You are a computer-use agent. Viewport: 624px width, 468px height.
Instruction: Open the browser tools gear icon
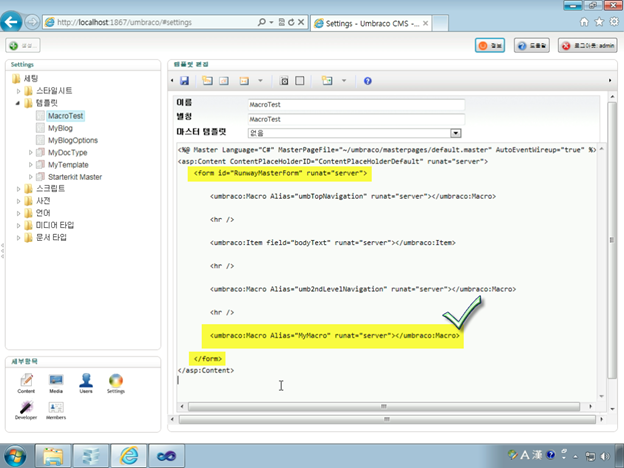tap(614, 22)
